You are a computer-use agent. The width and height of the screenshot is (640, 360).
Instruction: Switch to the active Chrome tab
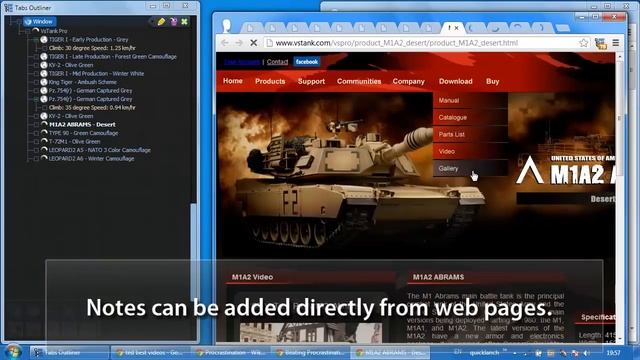[x=453, y=28]
